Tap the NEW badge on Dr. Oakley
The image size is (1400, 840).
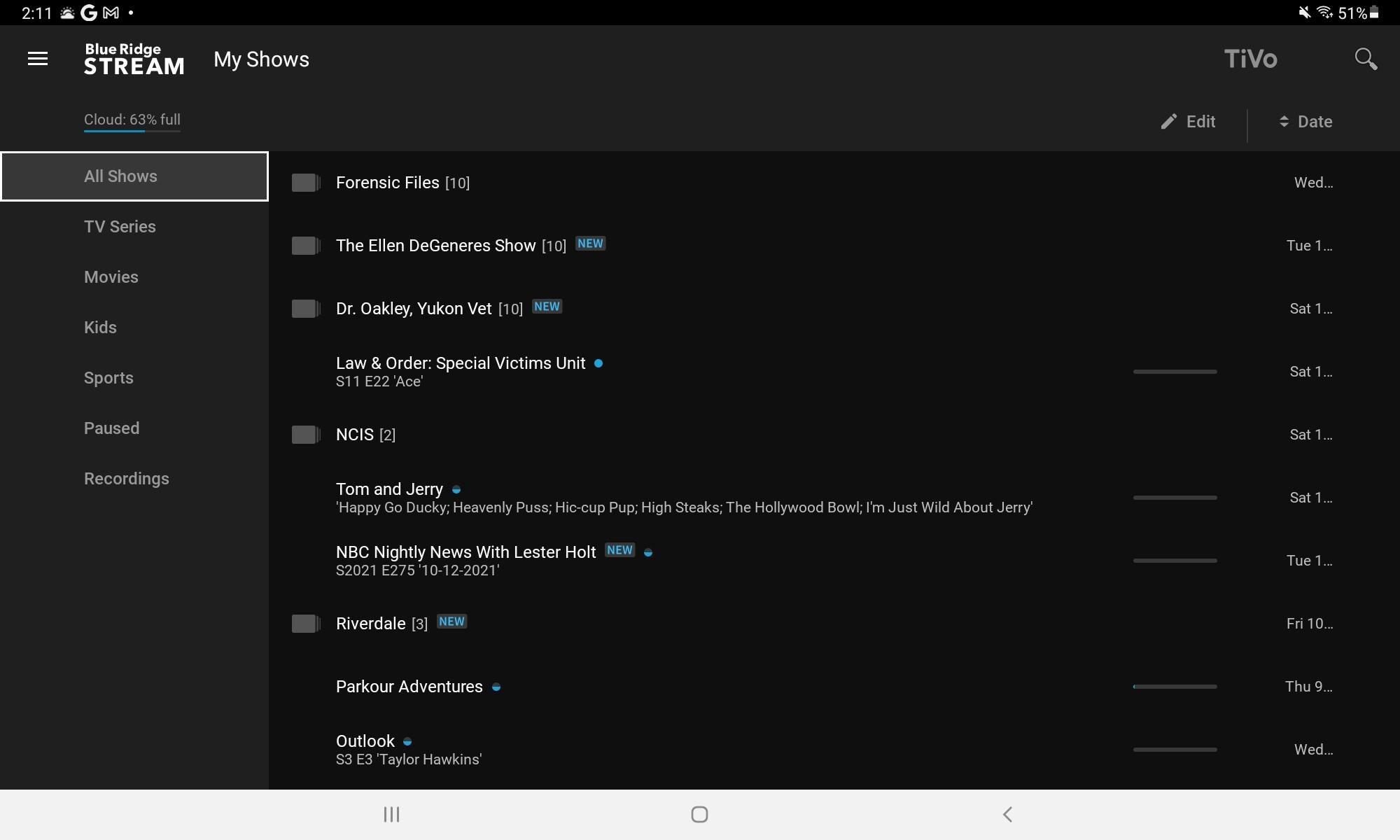pyautogui.click(x=547, y=307)
